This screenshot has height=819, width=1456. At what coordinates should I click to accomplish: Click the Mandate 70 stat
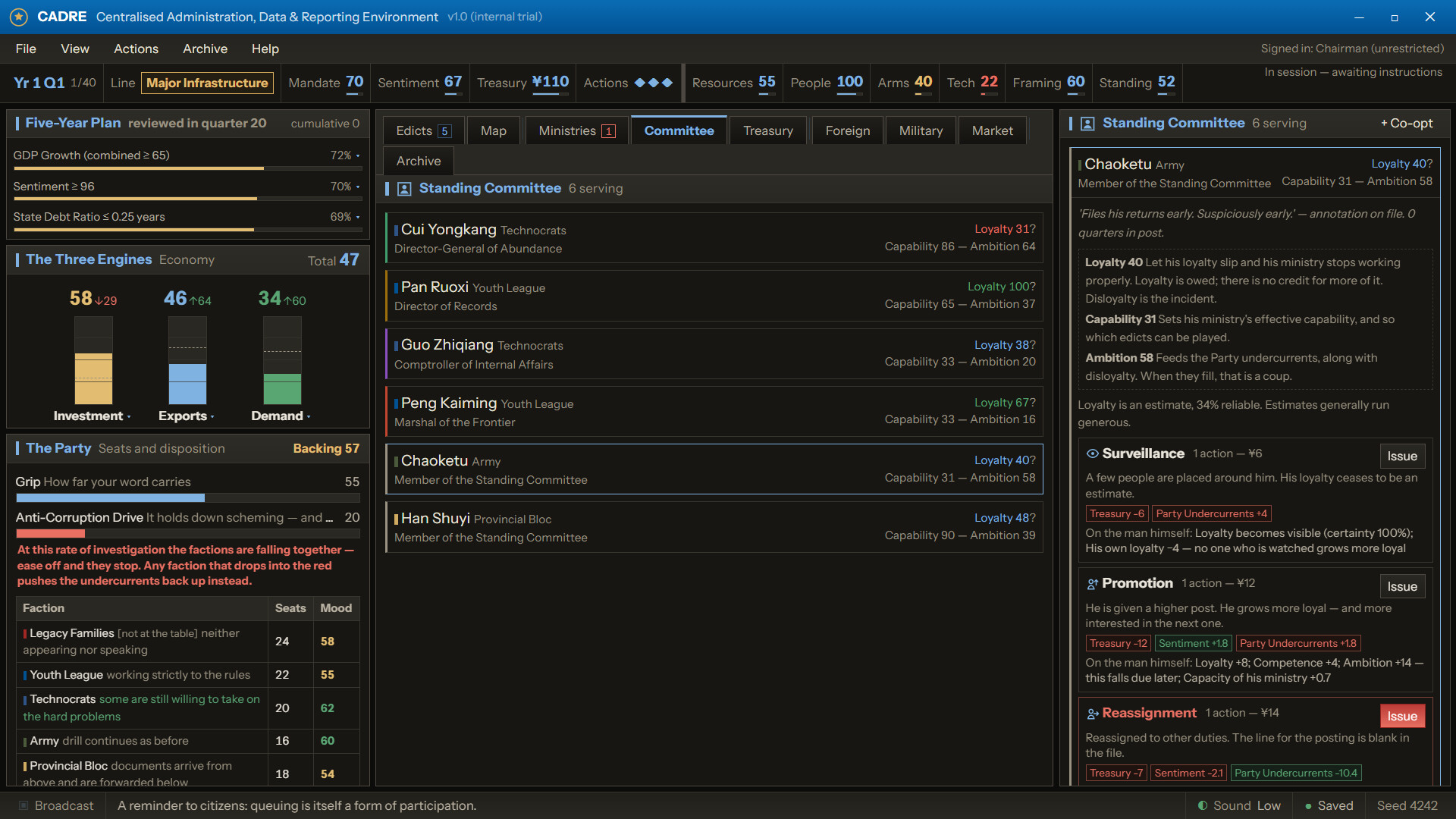325,83
